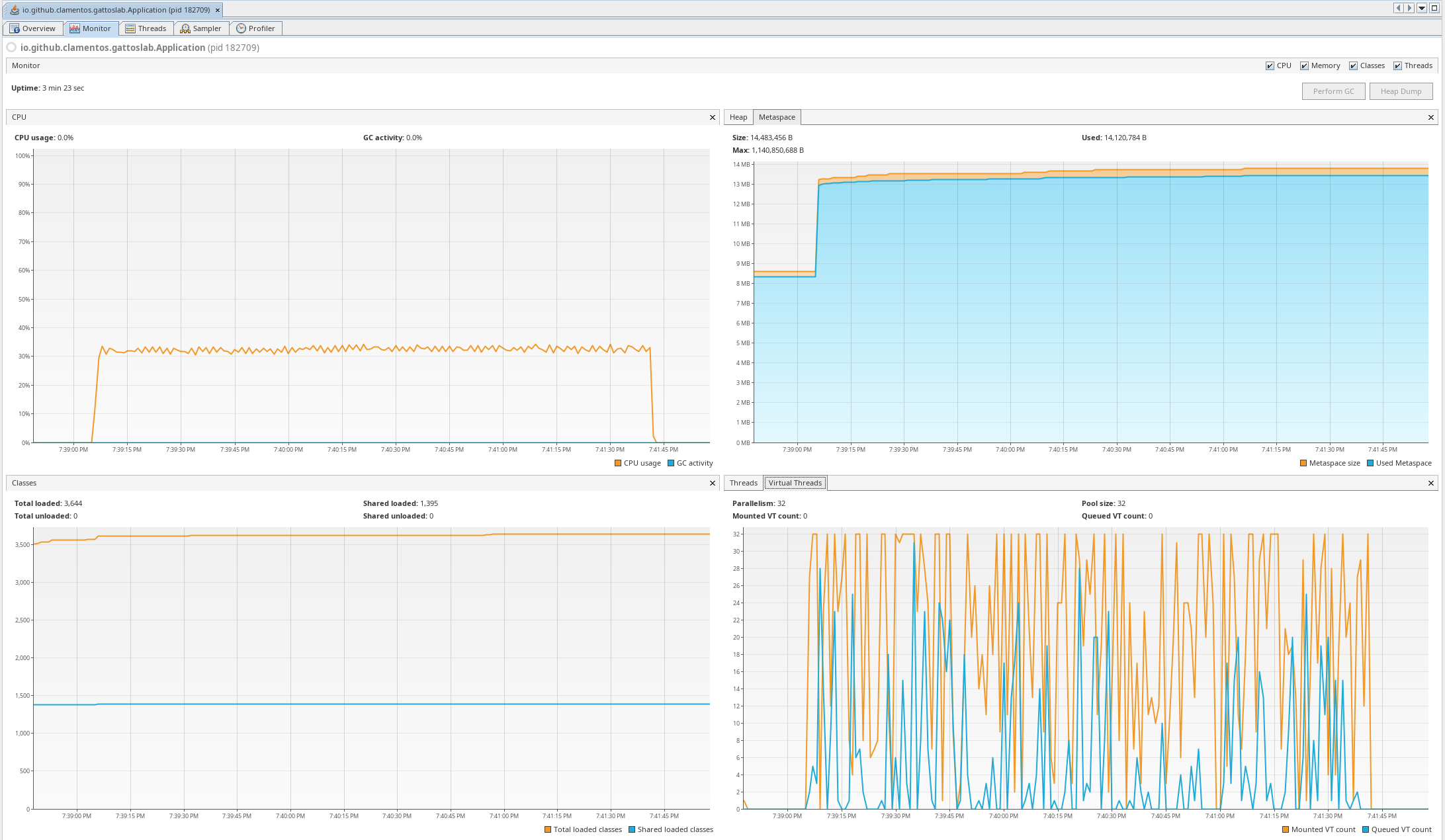Close the Classes graph panel
The image size is (1445, 840).
pyautogui.click(x=713, y=483)
